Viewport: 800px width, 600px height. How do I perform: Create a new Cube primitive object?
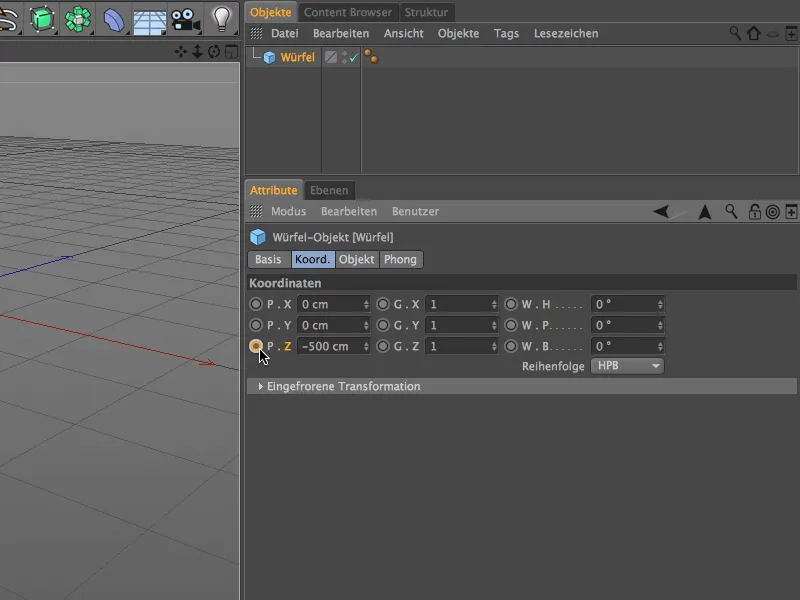(x=42, y=17)
